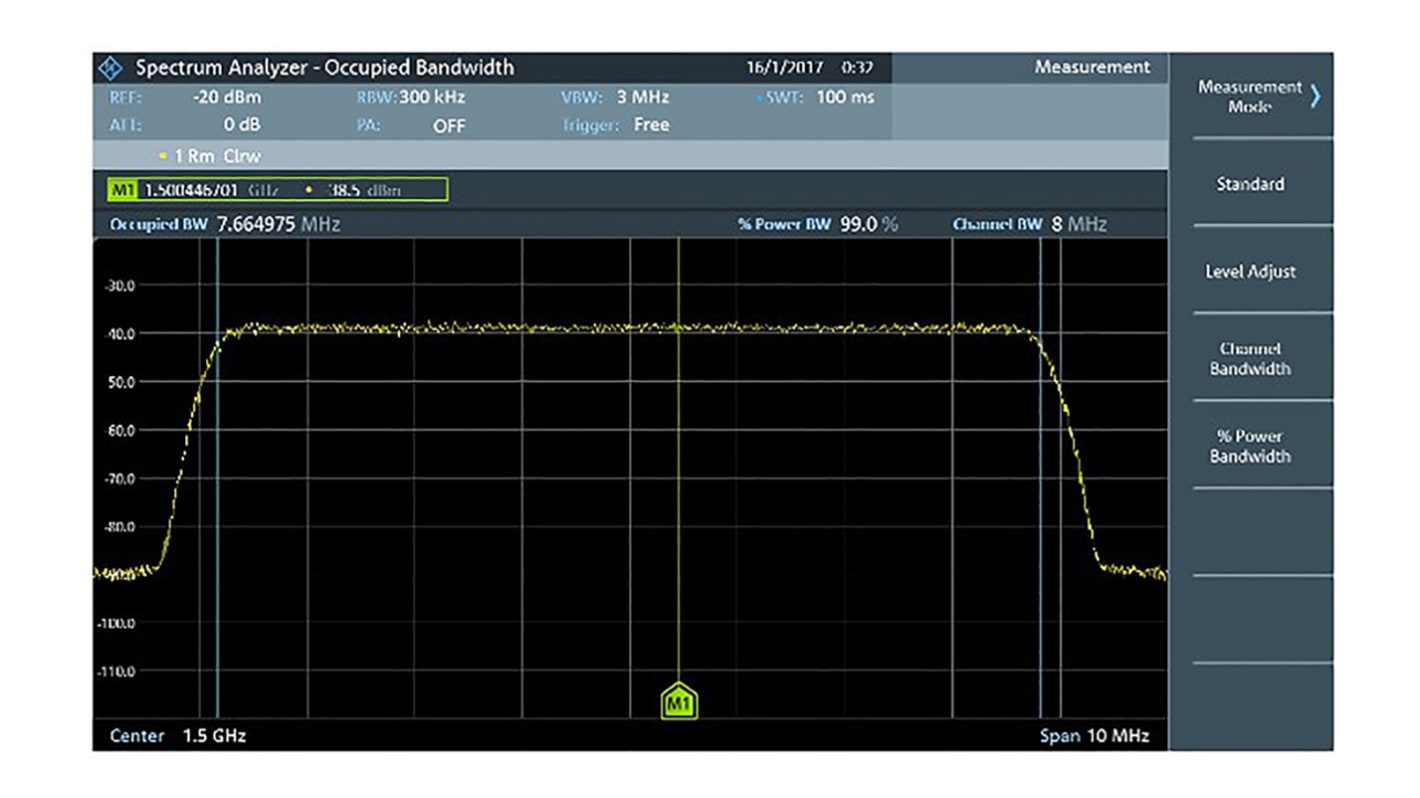Click the blue dot beside the SWT value
Screen dimensions: 1420x798
pos(760,97)
